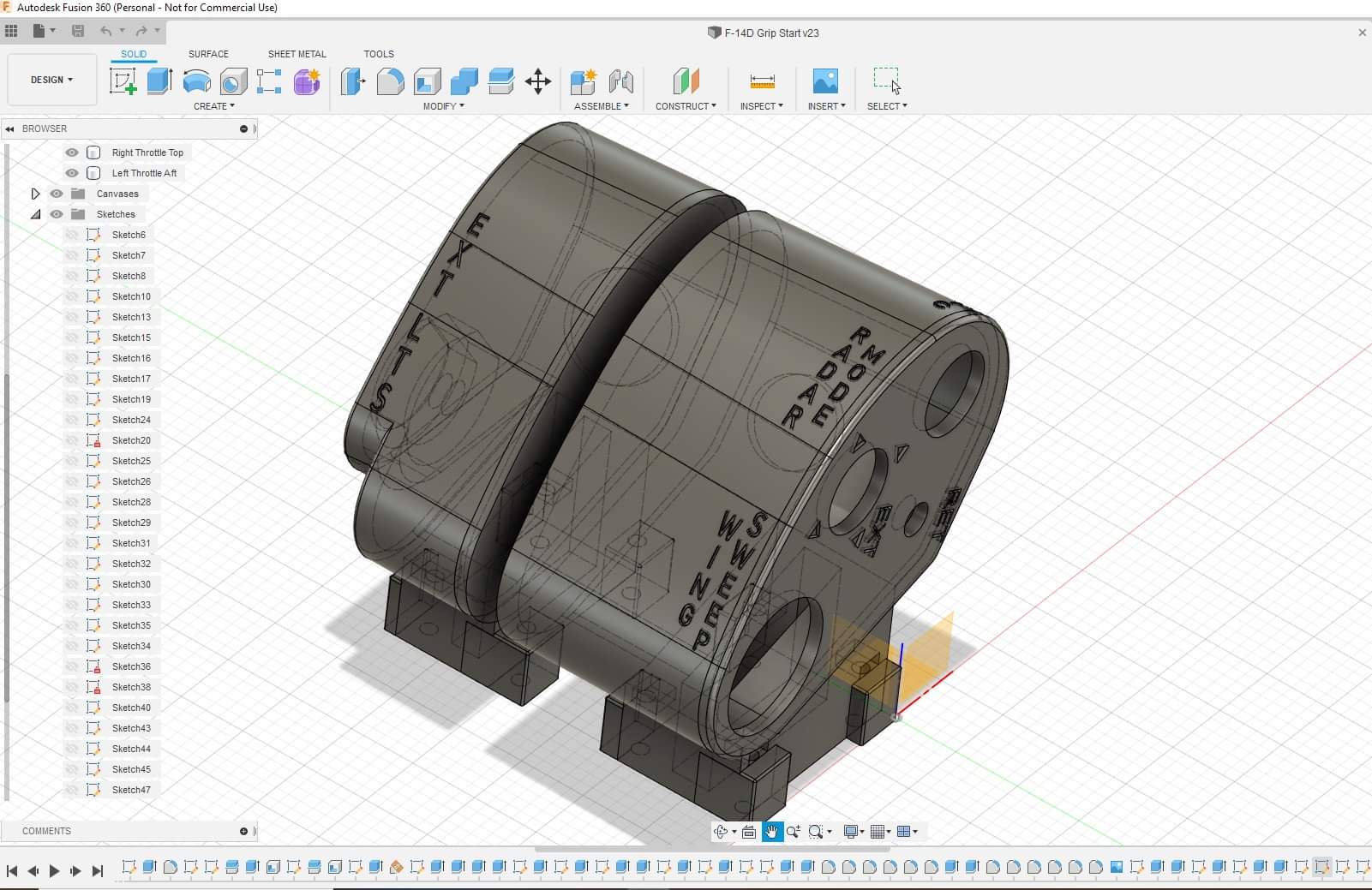Toggle visibility of Sketches folder

click(x=57, y=214)
